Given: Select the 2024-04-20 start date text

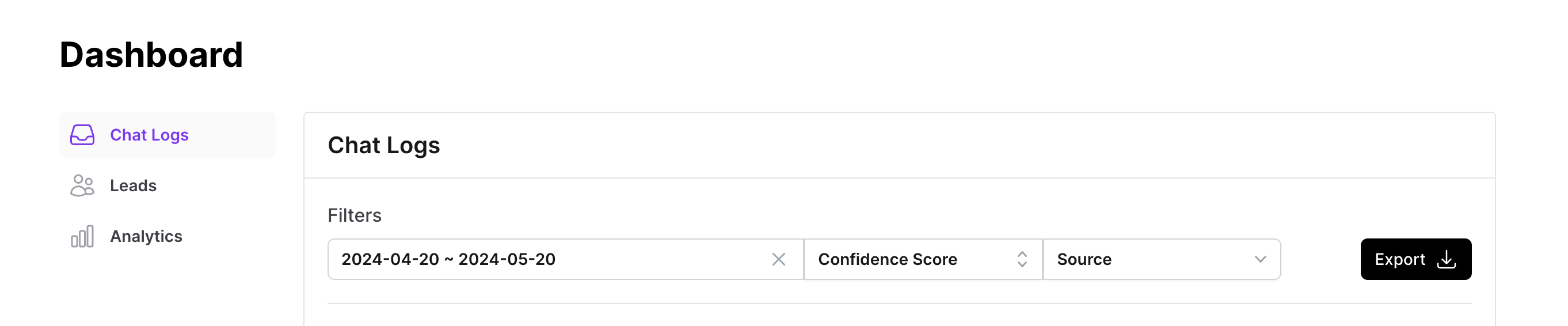Looking at the screenshot, I should 390,259.
